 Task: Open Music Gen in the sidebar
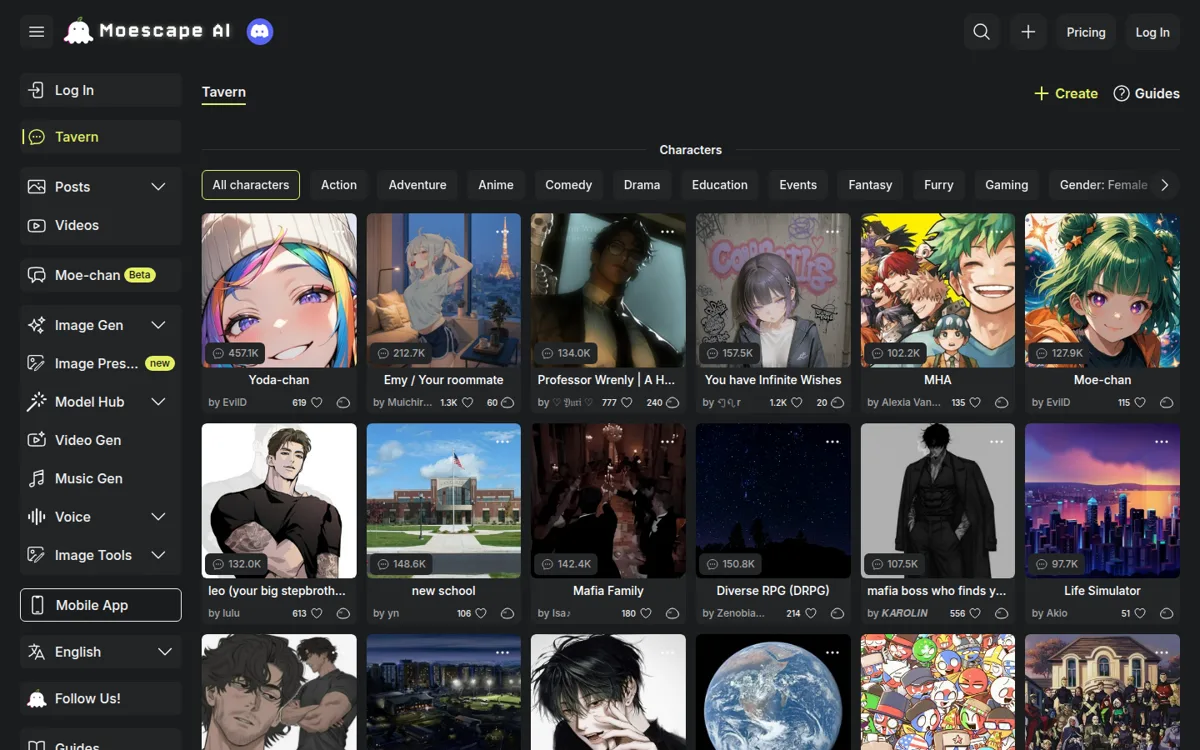100,478
